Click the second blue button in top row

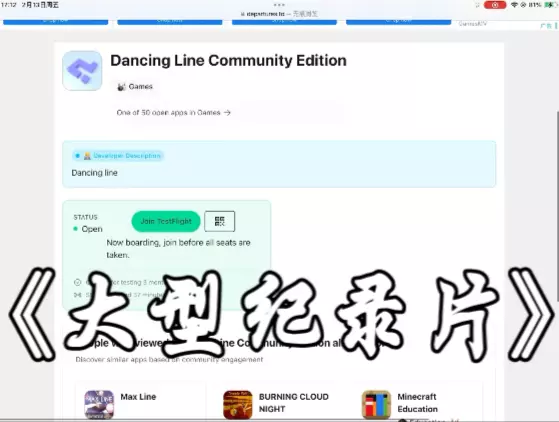coord(170,22)
